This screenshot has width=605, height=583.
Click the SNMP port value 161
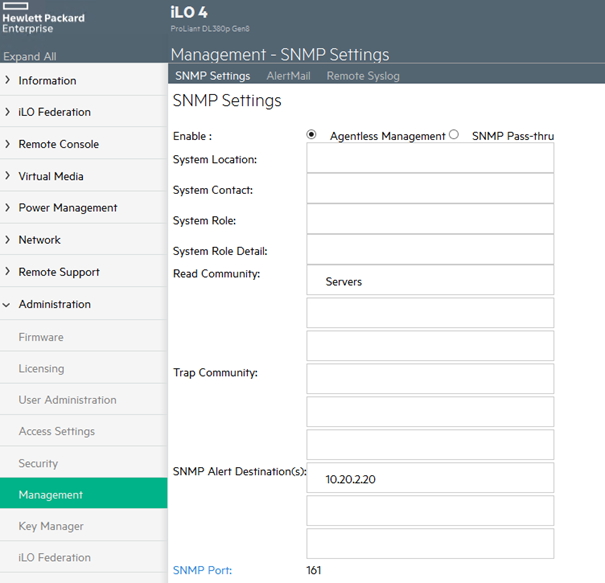tap(314, 570)
